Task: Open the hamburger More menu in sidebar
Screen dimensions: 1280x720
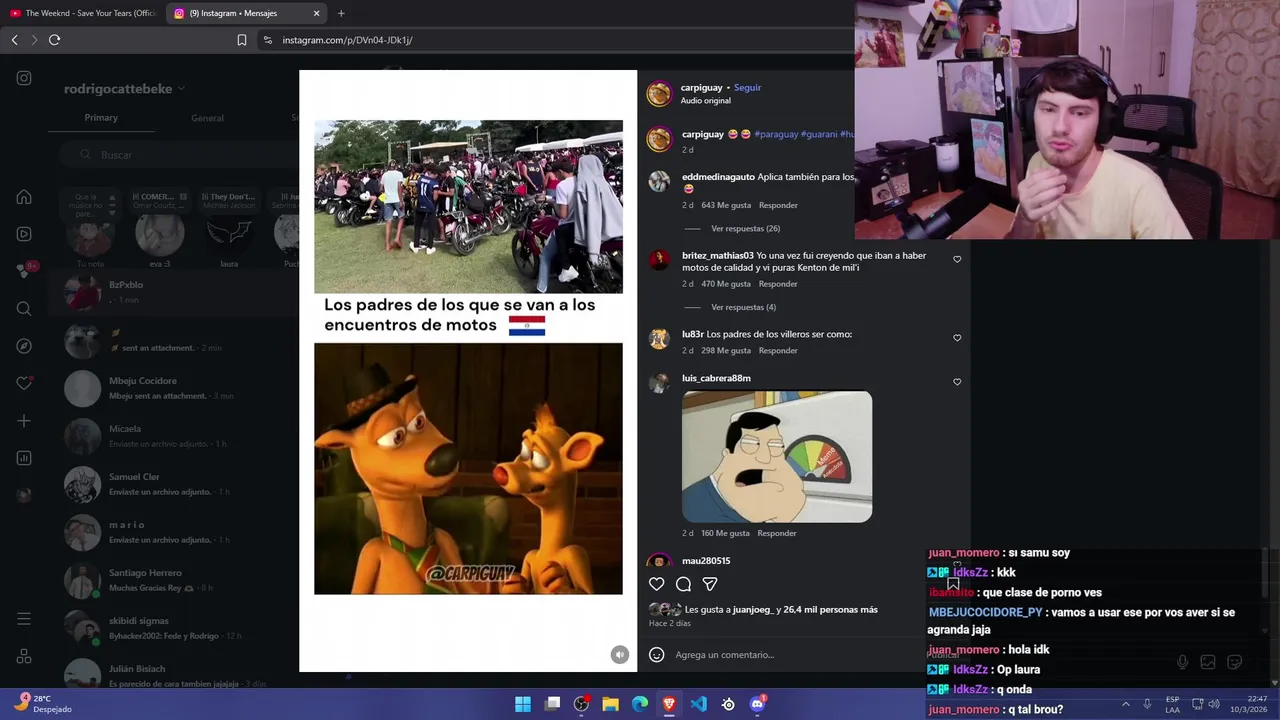Action: pyautogui.click(x=24, y=619)
